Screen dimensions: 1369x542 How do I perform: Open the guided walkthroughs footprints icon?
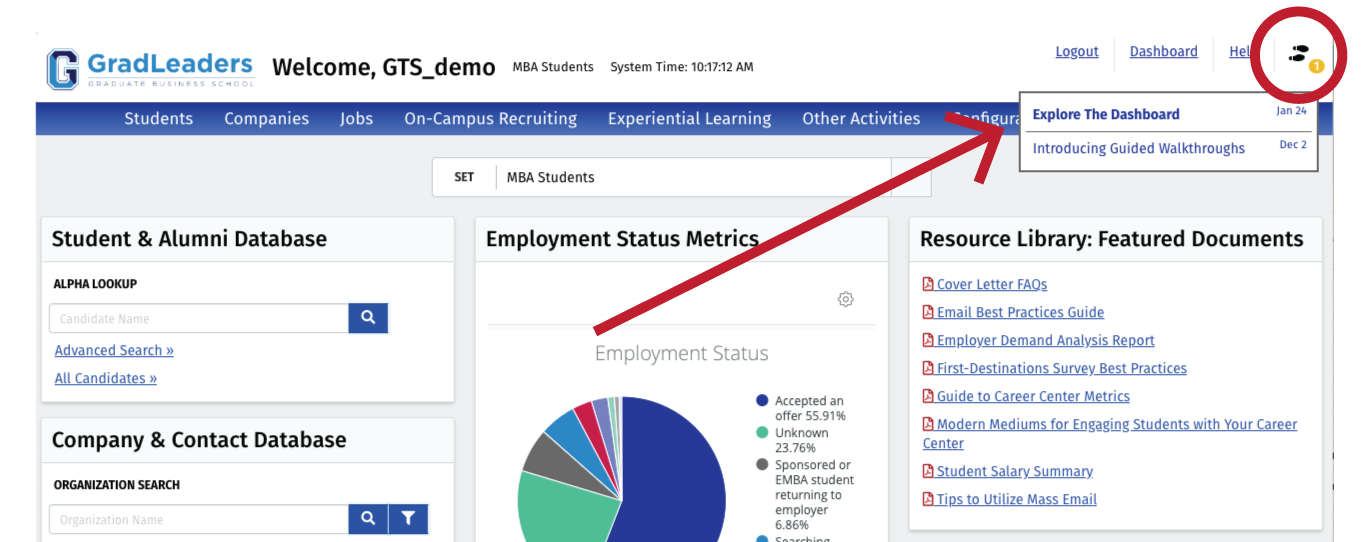pyautogui.click(x=1300, y=53)
